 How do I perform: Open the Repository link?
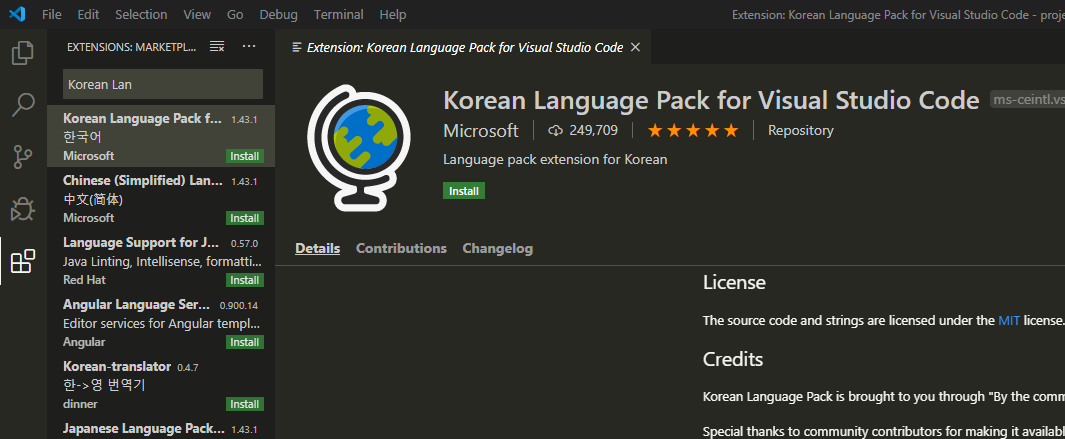(801, 130)
